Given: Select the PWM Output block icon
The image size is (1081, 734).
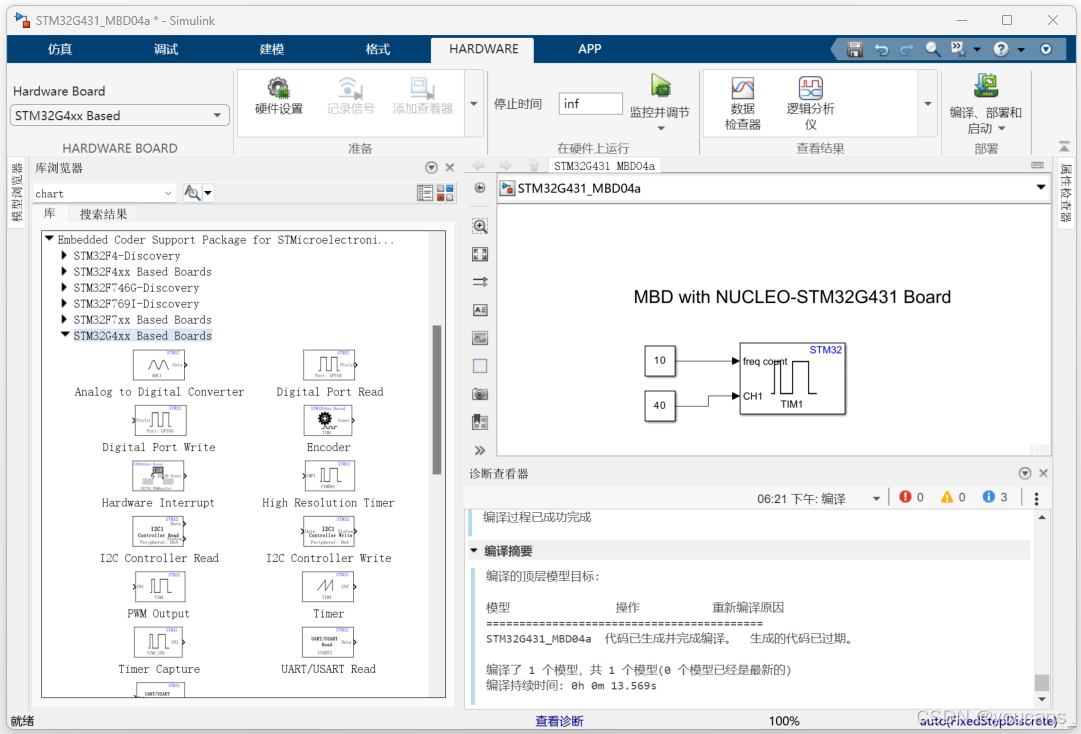Looking at the screenshot, I should click(x=159, y=587).
